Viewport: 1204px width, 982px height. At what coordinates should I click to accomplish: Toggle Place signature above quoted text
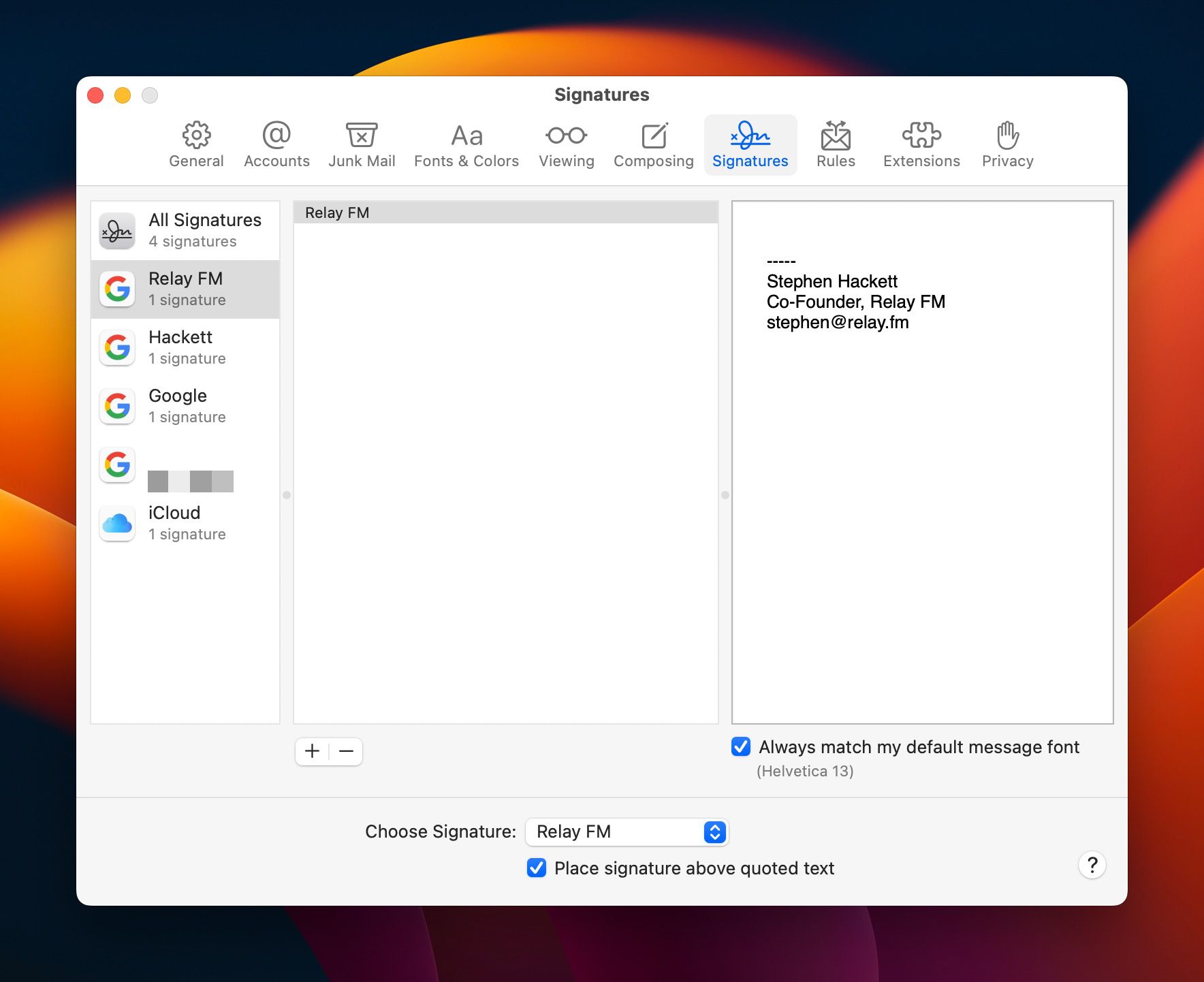537,868
